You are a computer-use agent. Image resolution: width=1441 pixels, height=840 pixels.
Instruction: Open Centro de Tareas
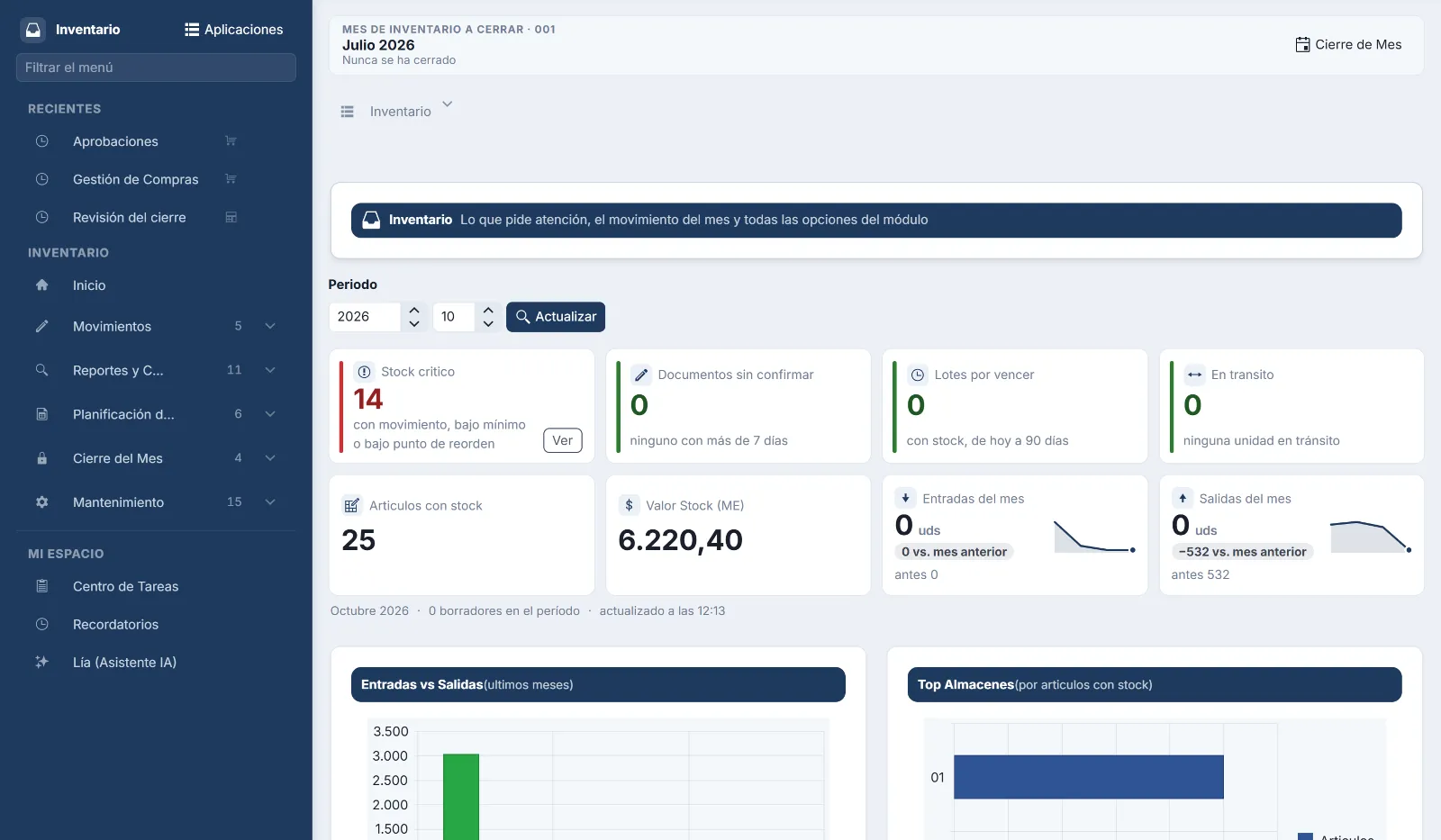click(x=125, y=586)
